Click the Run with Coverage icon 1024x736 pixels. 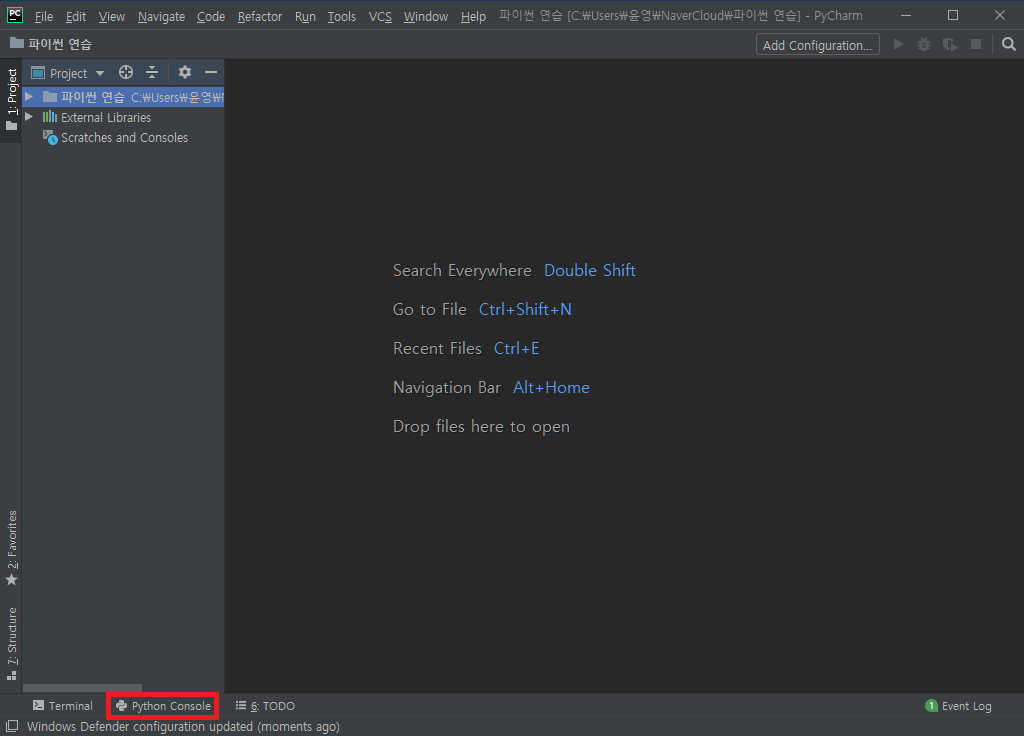[950, 44]
